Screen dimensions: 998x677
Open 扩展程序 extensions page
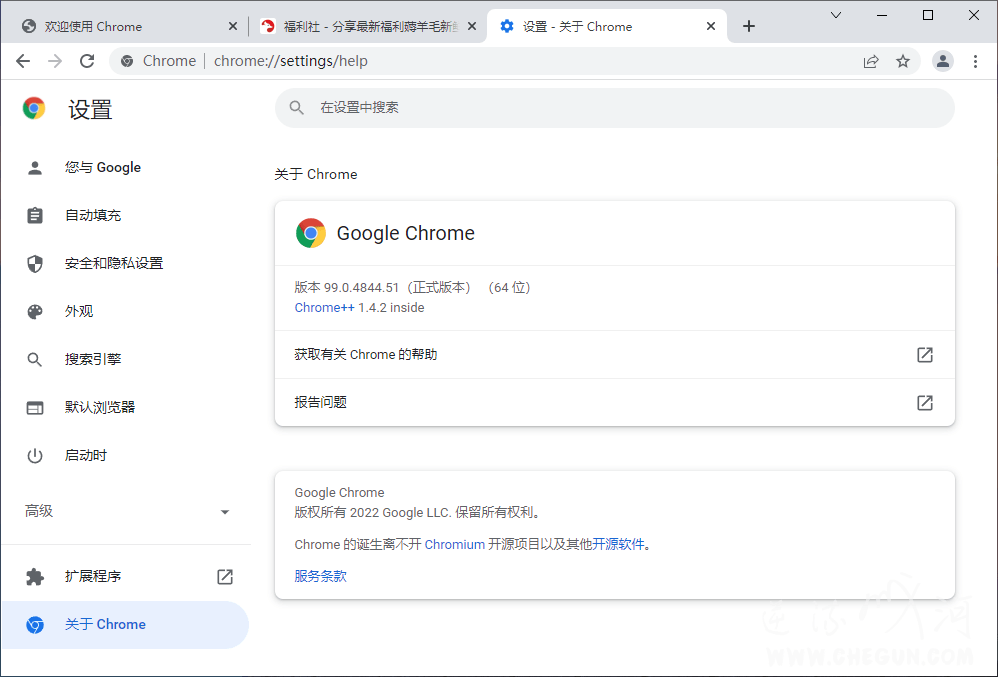coord(126,576)
